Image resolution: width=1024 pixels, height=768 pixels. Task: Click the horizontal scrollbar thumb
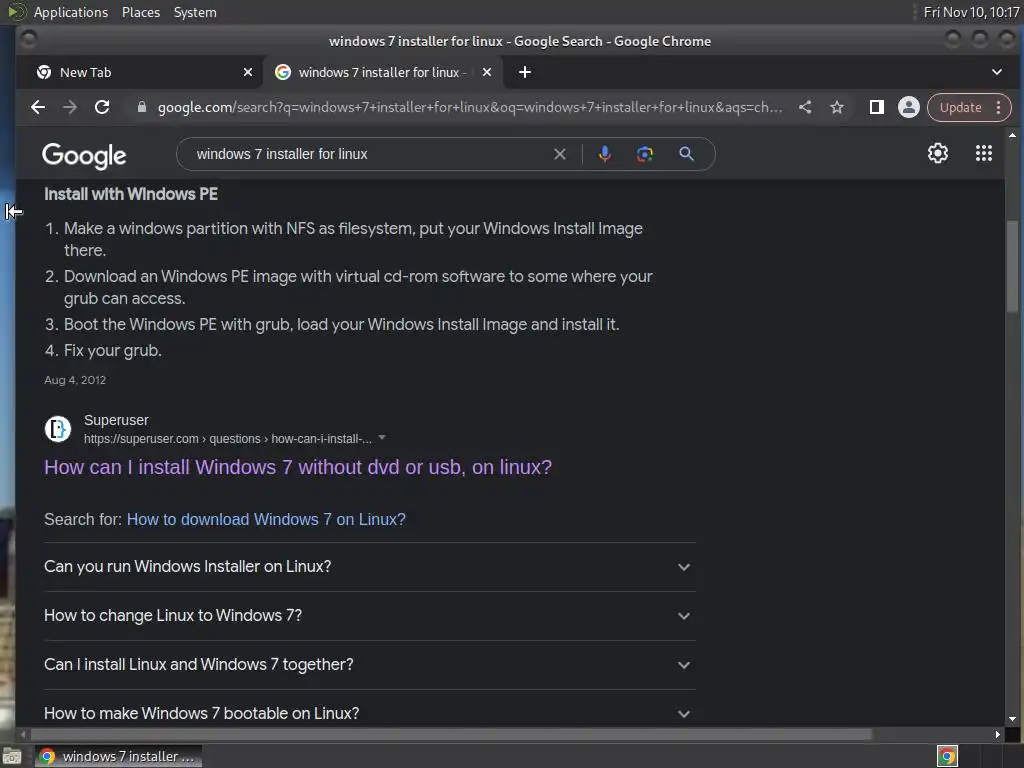point(449,734)
